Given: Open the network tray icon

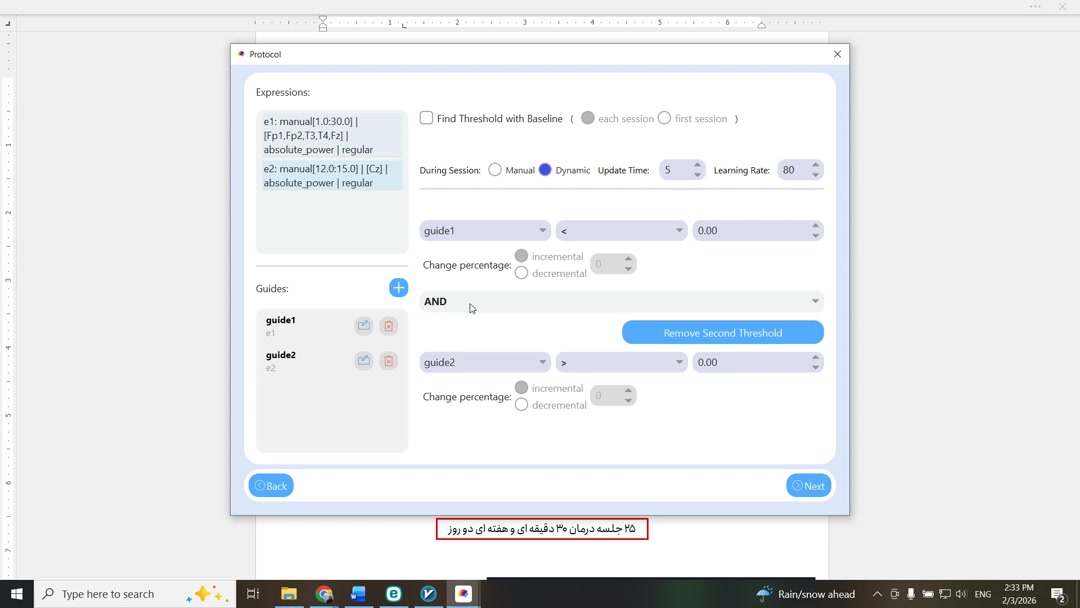Looking at the screenshot, I should pos(945,594).
